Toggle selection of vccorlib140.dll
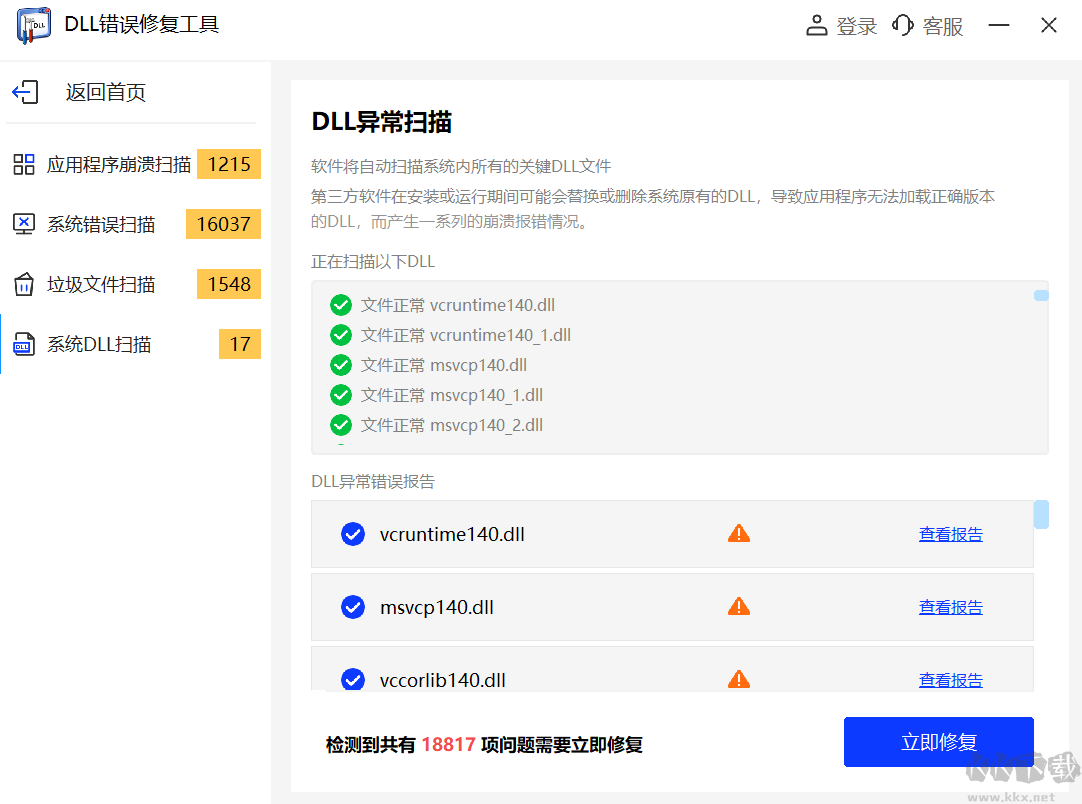Viewport: 1082px width, 804px height. 353,679
